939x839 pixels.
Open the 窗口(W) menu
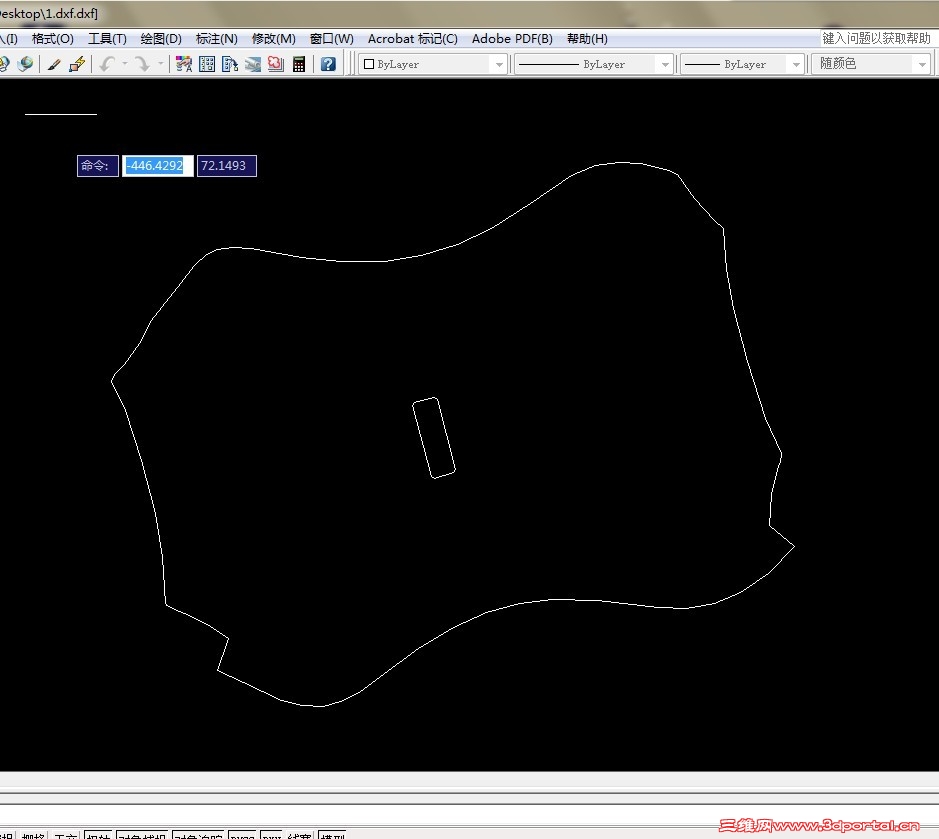click(332, 39)
